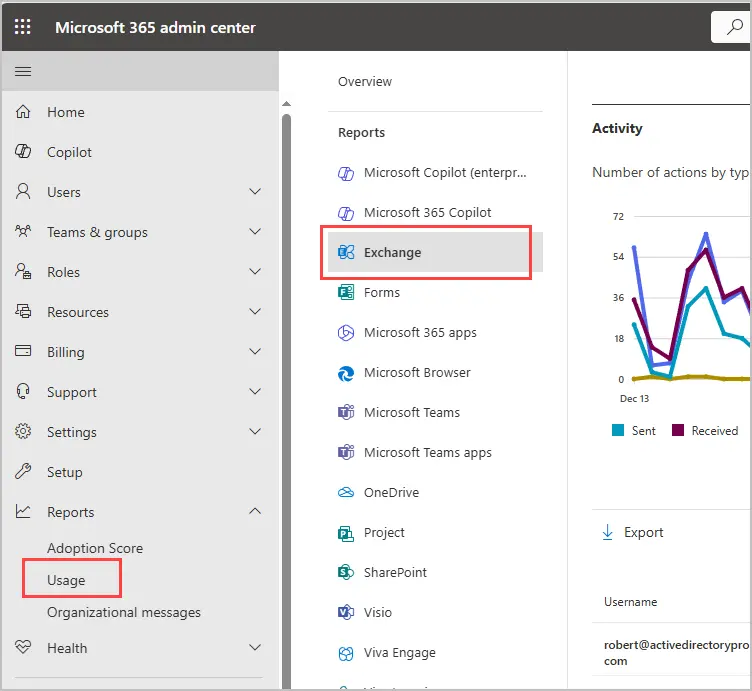Expand the Health chevron
752x691 pixels.
pyautogui.click(x=255, y=647)
